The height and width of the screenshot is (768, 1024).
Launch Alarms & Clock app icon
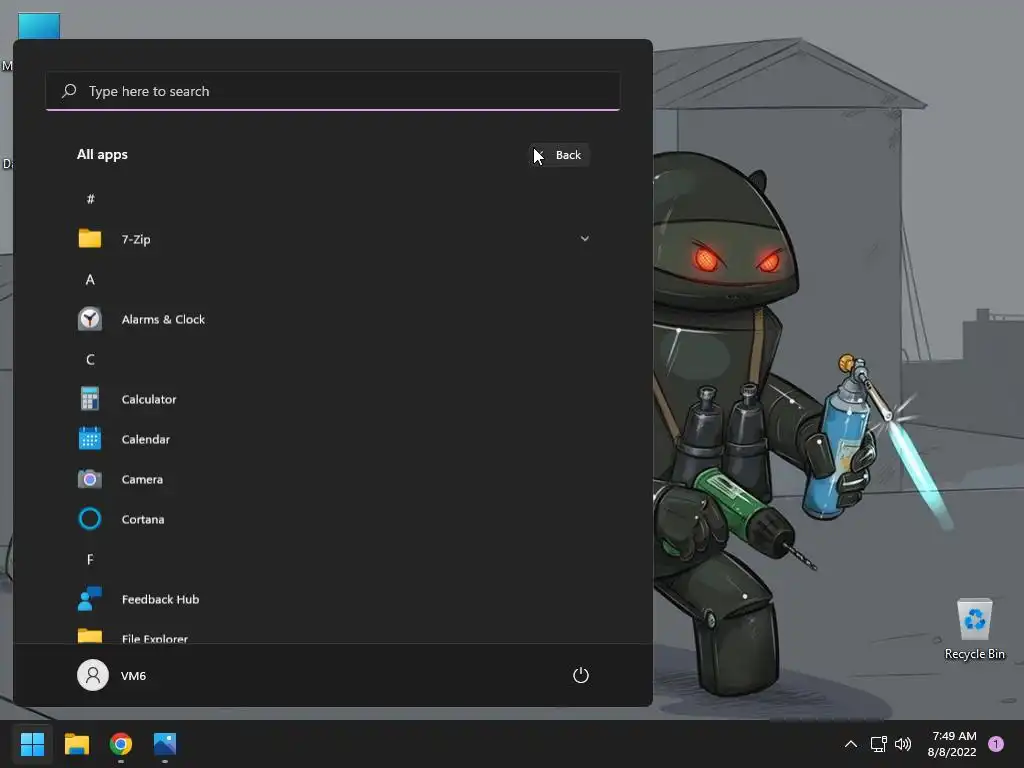coord(90,319)
